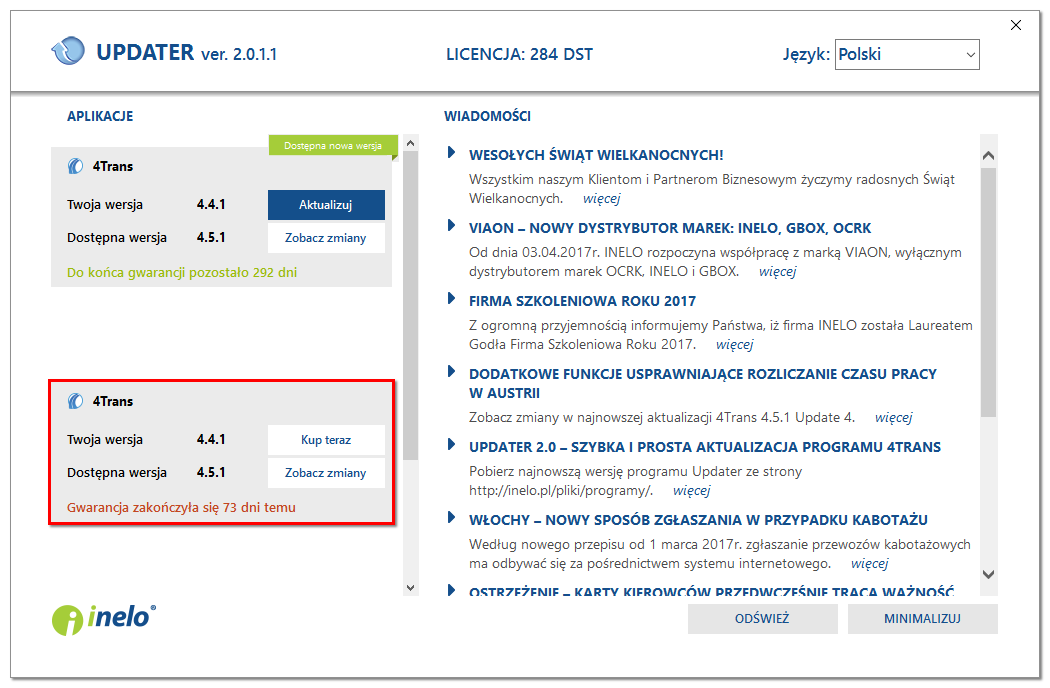Image resolution: width=1050 pixels, height=688 pixels.
Task: Click 'Kup teraz' to buy the 4Trans update
Action: click(x=326, y=440)
